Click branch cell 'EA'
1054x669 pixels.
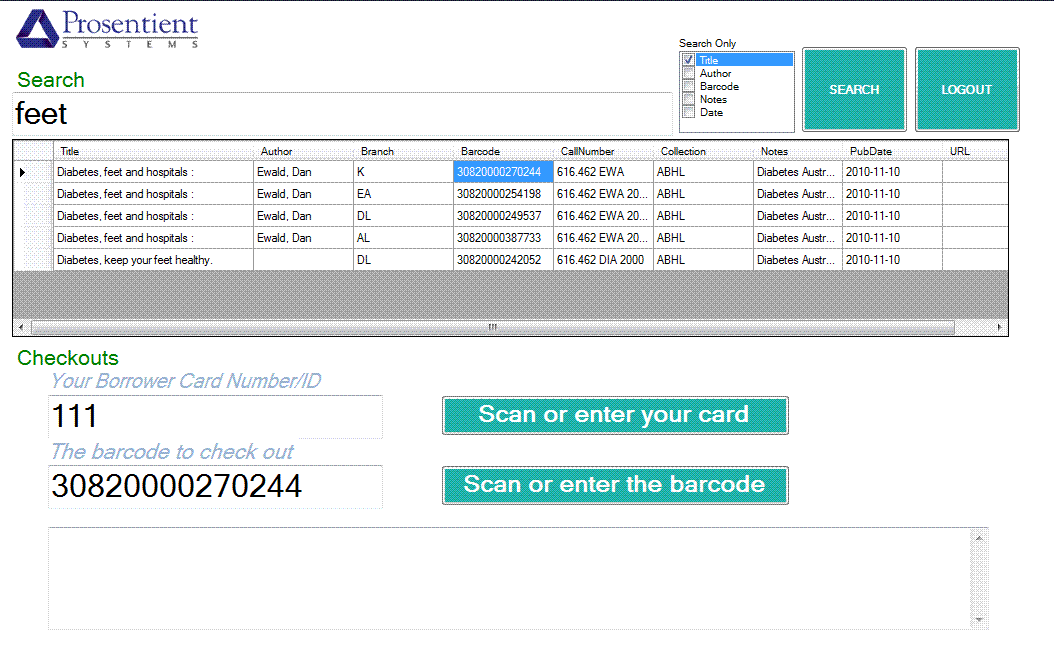[x=403, y=194]
